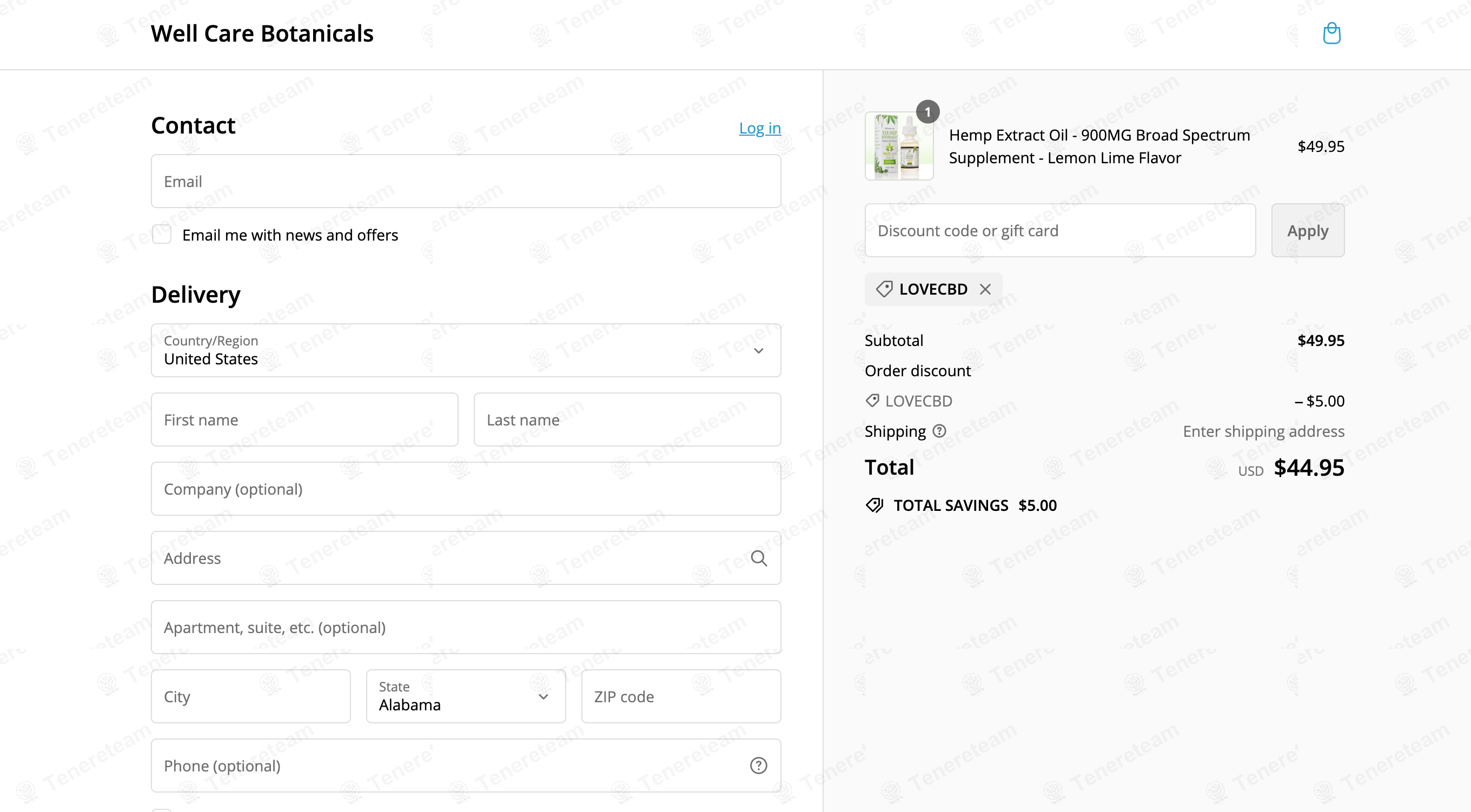Click the Company (optional) field
Screen dimensions: 1471x812
(466, 489)
